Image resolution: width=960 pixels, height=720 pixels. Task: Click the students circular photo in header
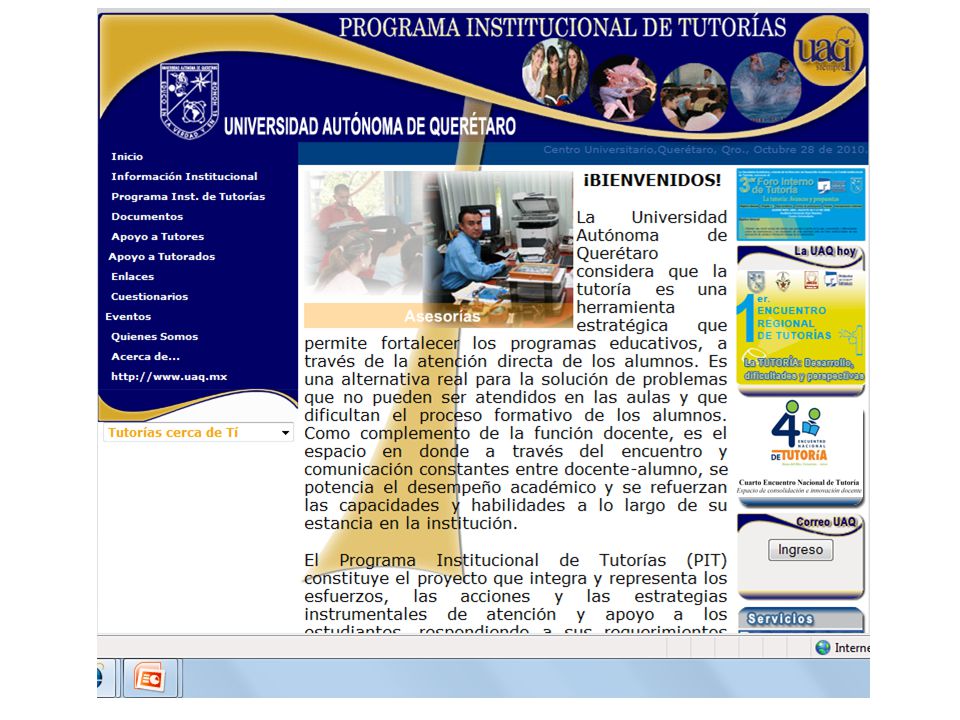[555, 73]
